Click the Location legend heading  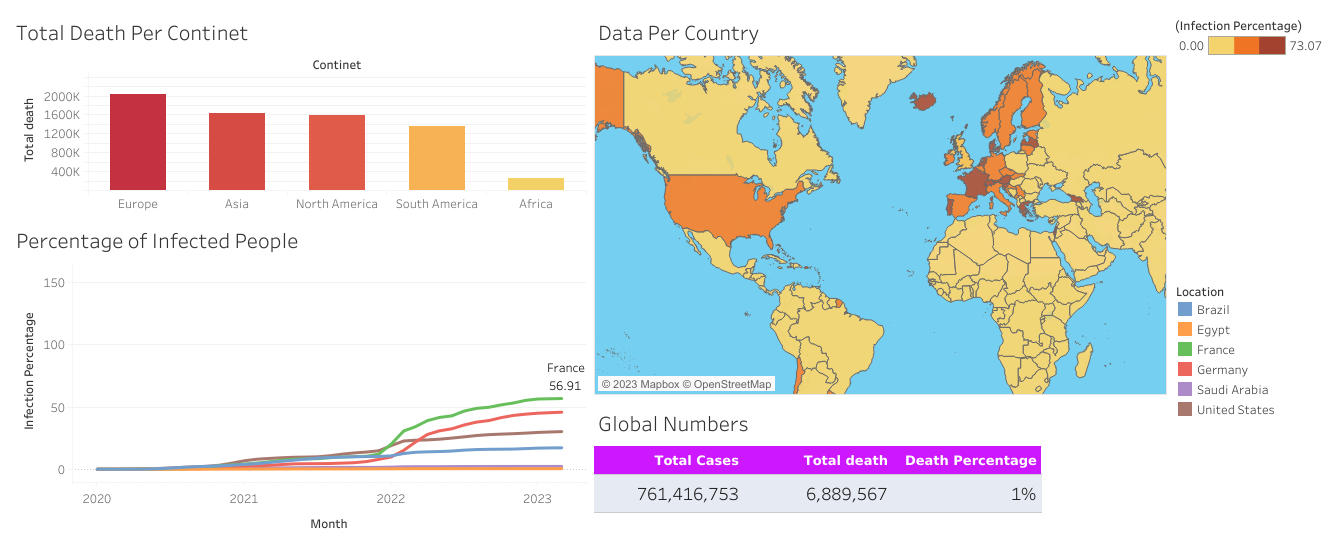coord(1200,292)
